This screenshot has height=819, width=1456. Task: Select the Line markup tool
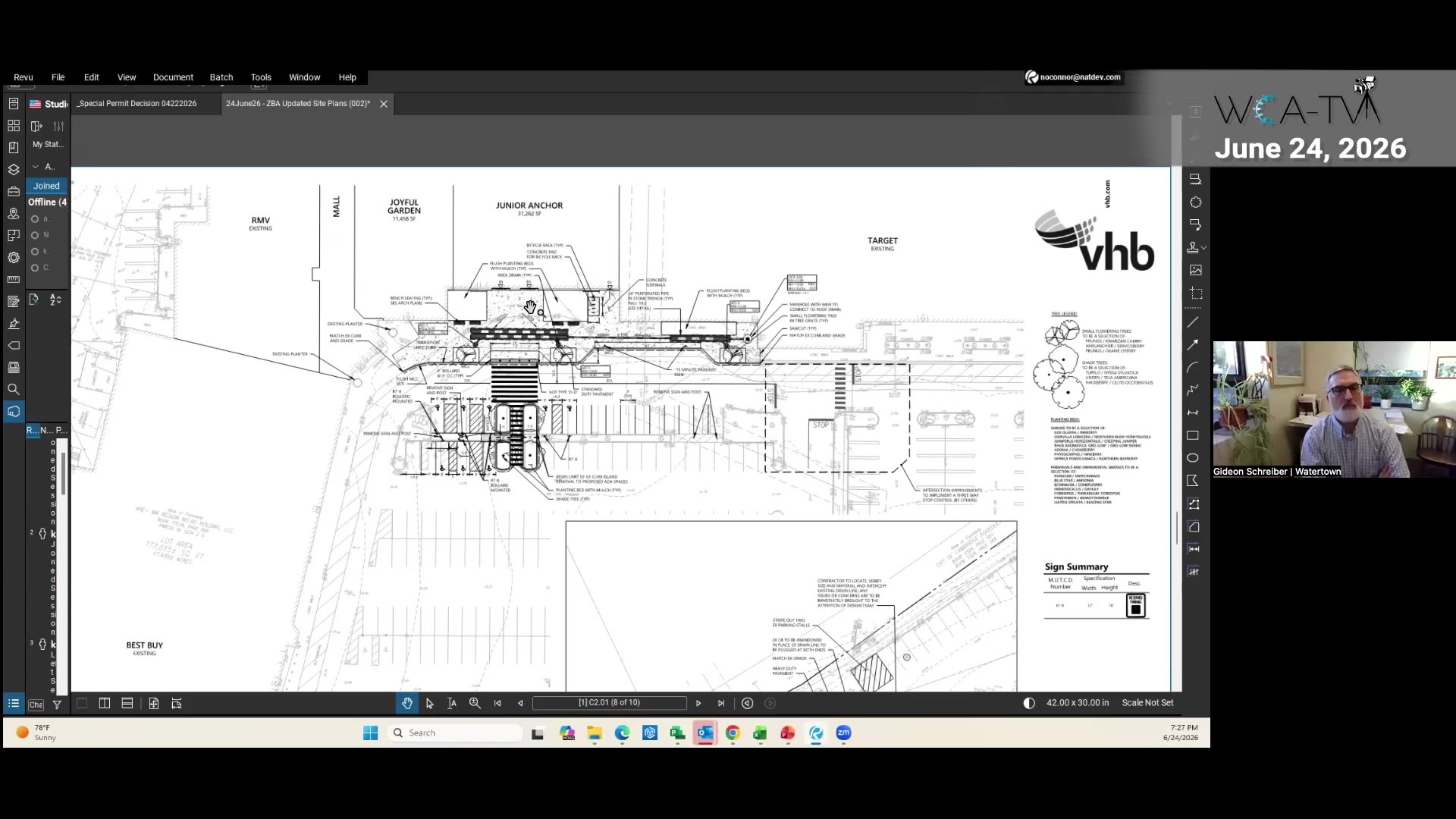1193,322
